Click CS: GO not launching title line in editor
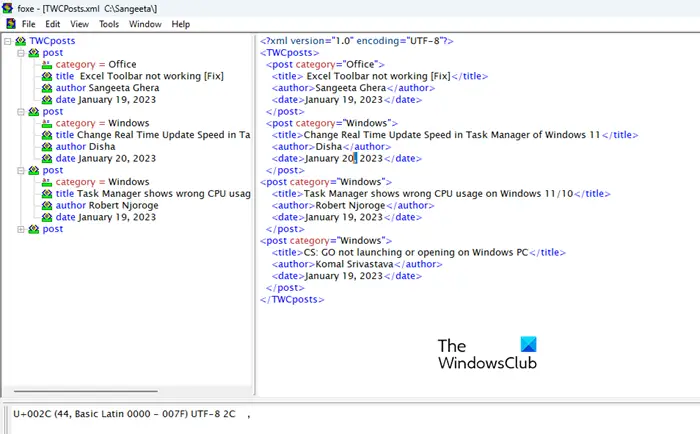The image size is (700, 434). click(419, 252)
